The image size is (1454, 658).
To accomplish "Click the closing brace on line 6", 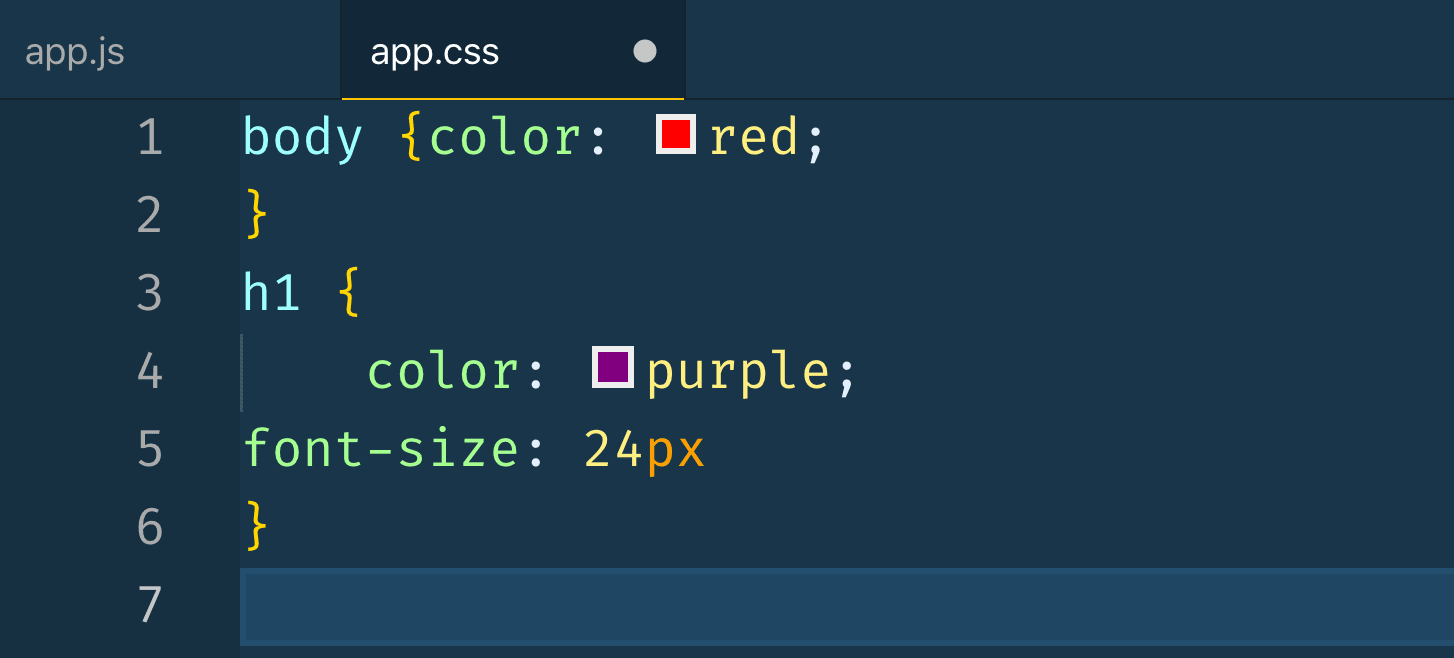I will (256, 526).
